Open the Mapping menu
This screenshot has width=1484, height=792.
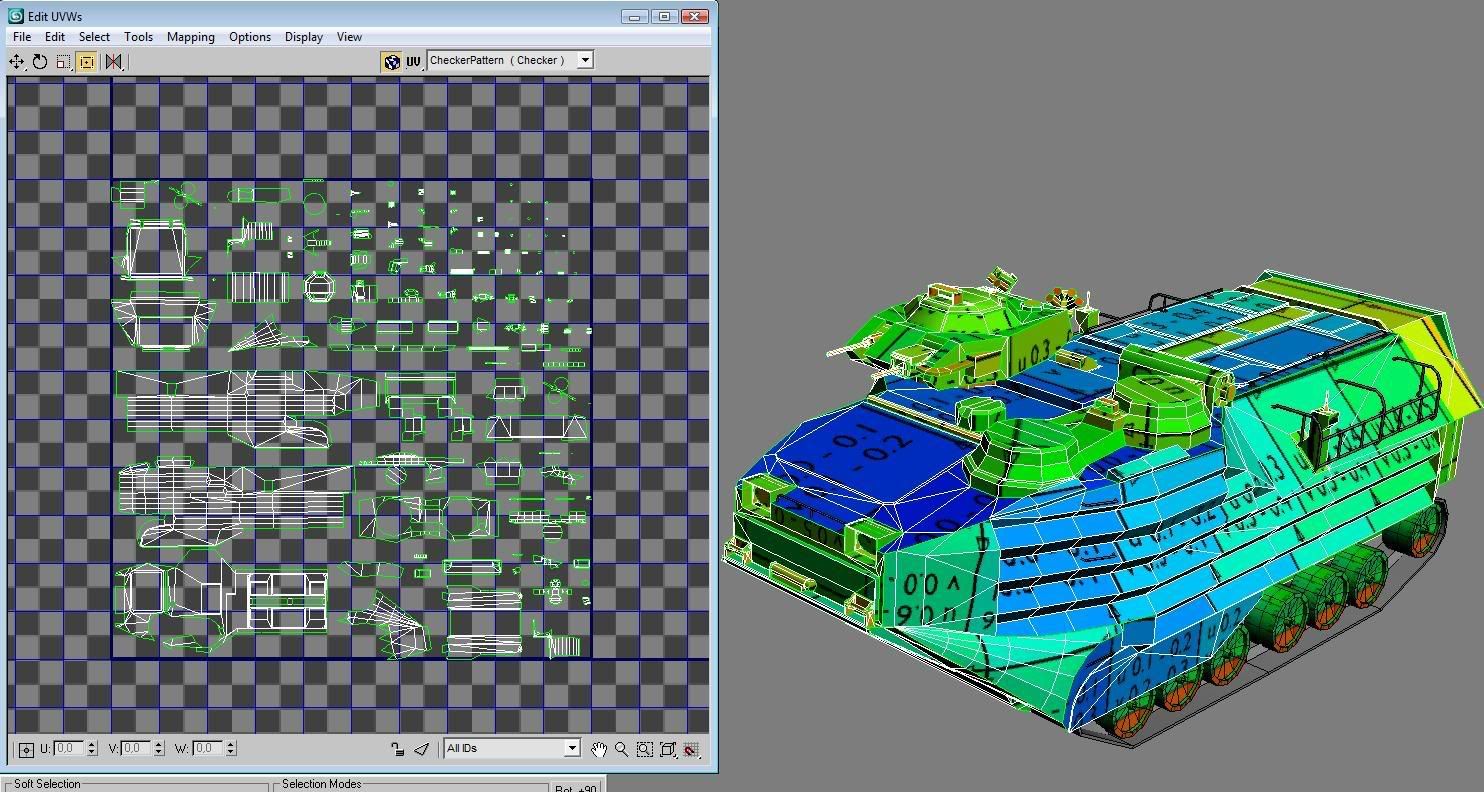[190, 37]
